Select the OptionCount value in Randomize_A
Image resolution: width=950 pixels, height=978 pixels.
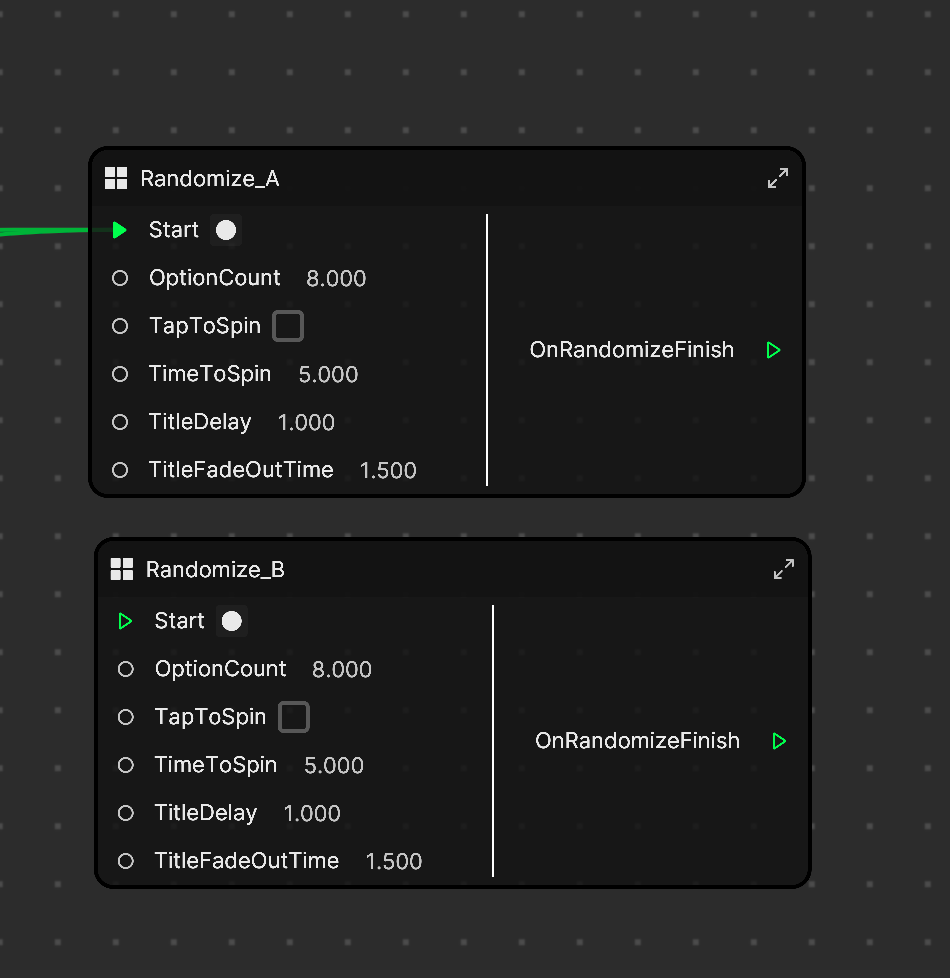coord(336,278)
